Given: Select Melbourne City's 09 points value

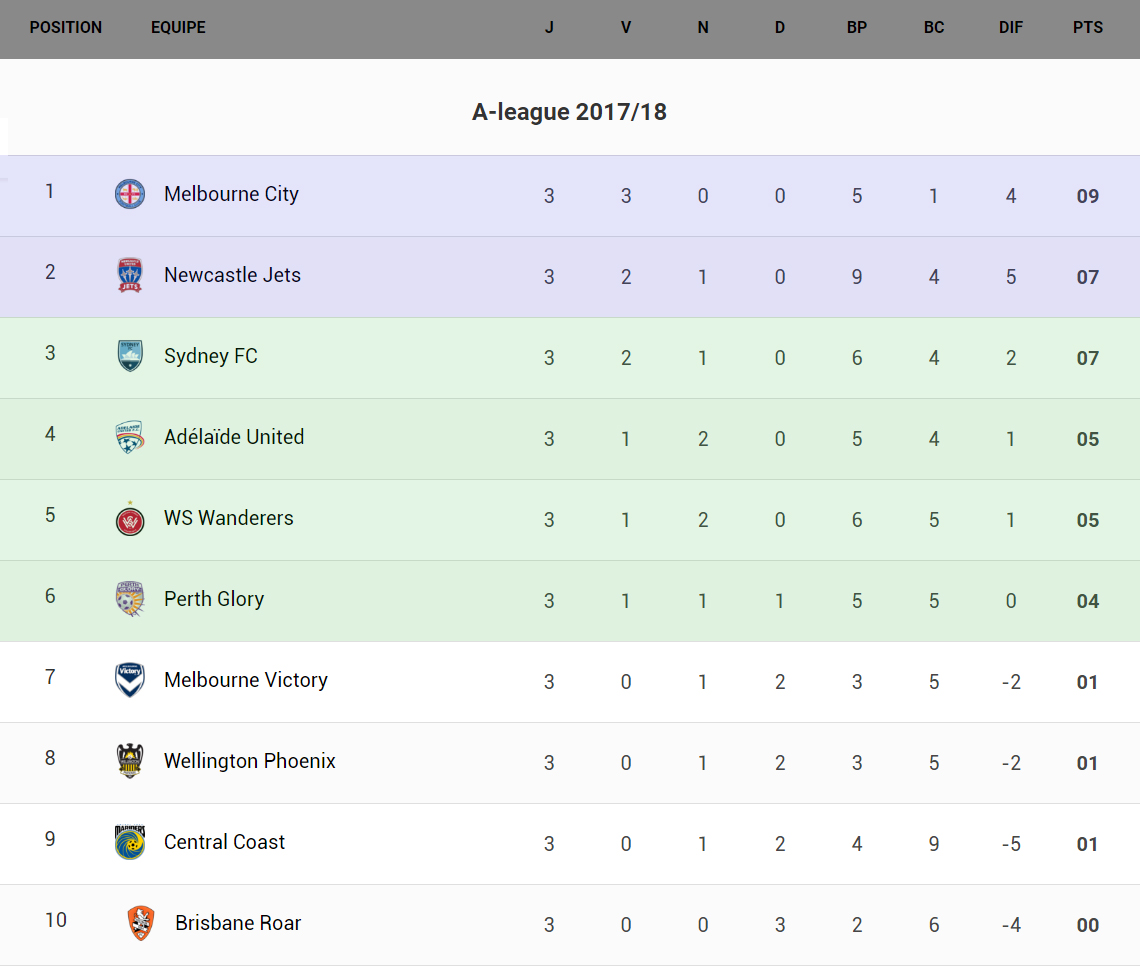Looking at the screenshot, I should (x=1088, y=196).
